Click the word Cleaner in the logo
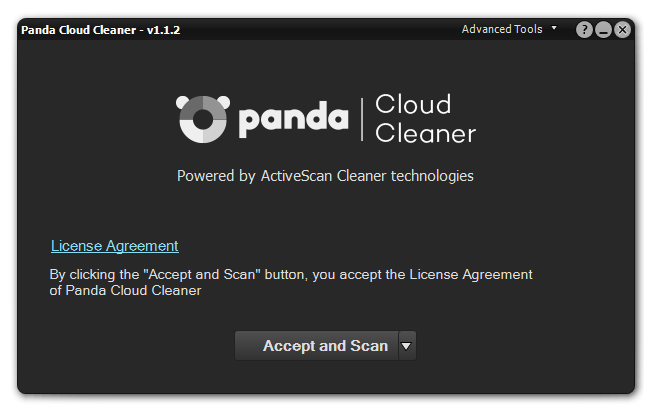This screenshot has height=417, width=662. point(426,133)
